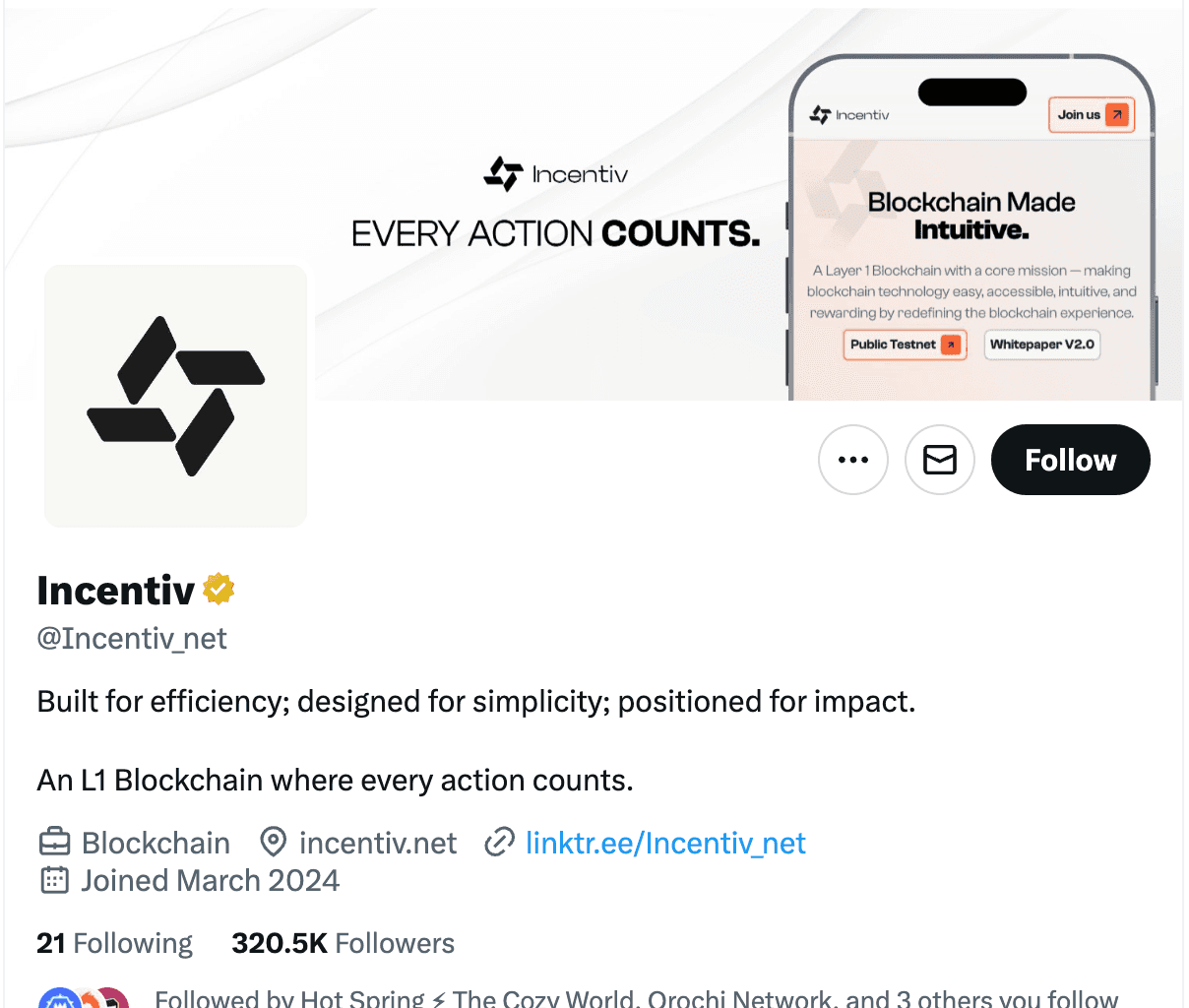Select Public Testnet in the banner phone
Screen dimensions: 1189x1008
pos(904,345)
